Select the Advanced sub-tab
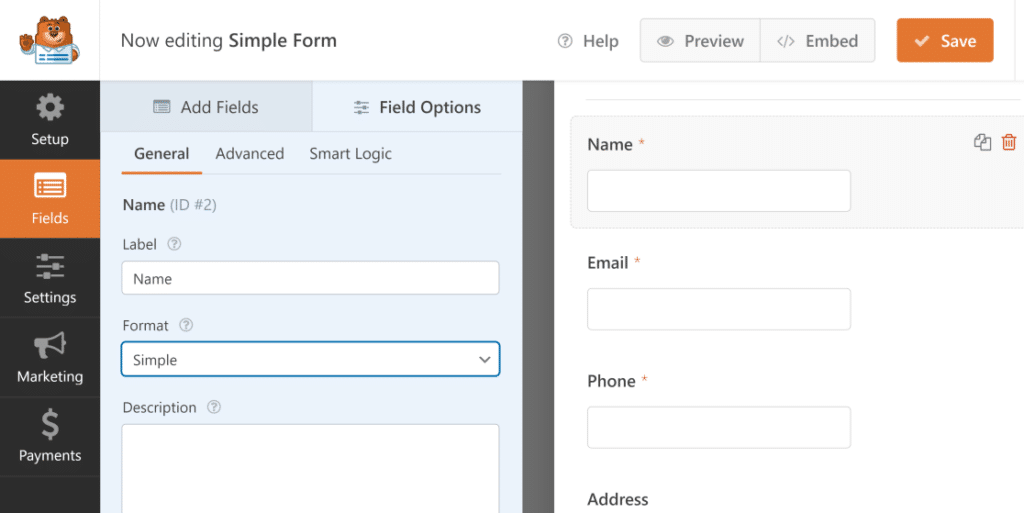Viewport: 1024px width, 513px height. 249,154
